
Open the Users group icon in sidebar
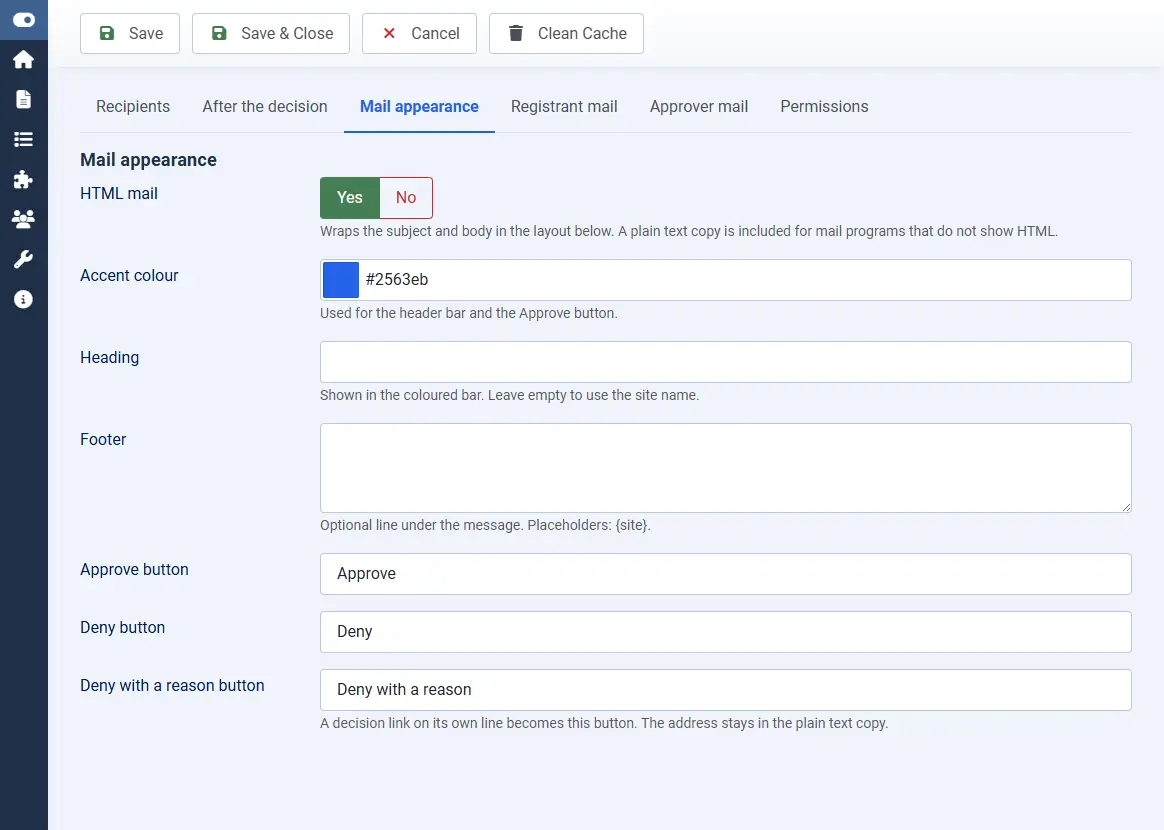[24, 219]
